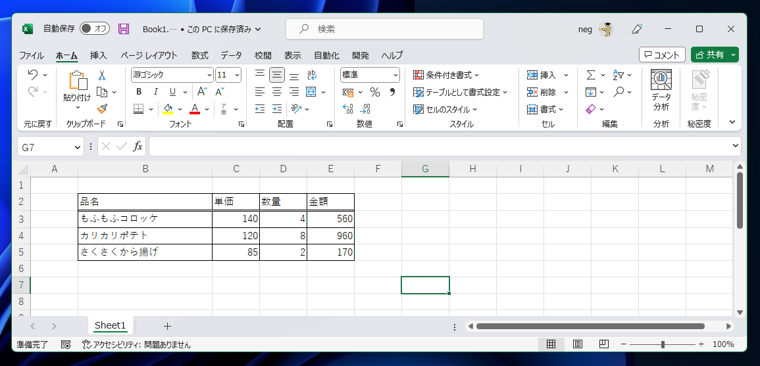The image size is (760, 366).
Task: Toggle top vertical alignment
Action: 260,75
